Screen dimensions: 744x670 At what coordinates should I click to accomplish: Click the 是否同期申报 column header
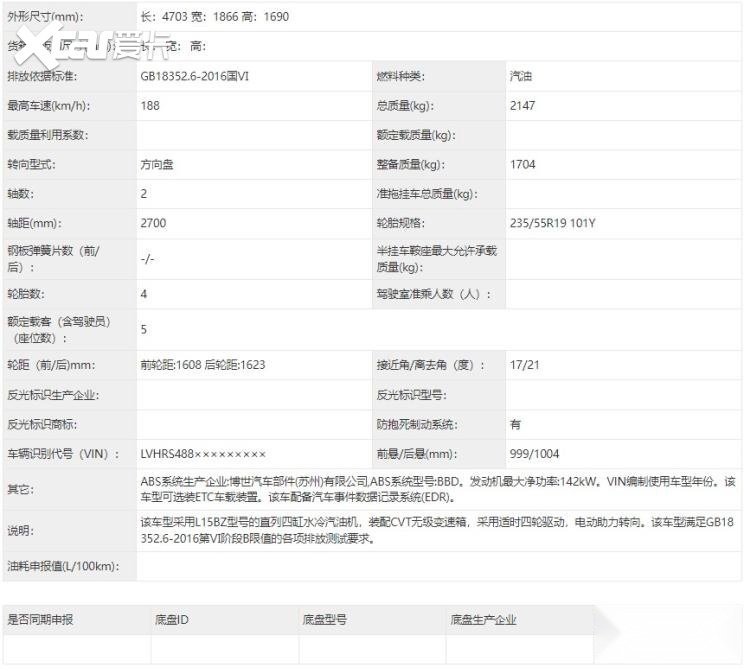point(40,620)
